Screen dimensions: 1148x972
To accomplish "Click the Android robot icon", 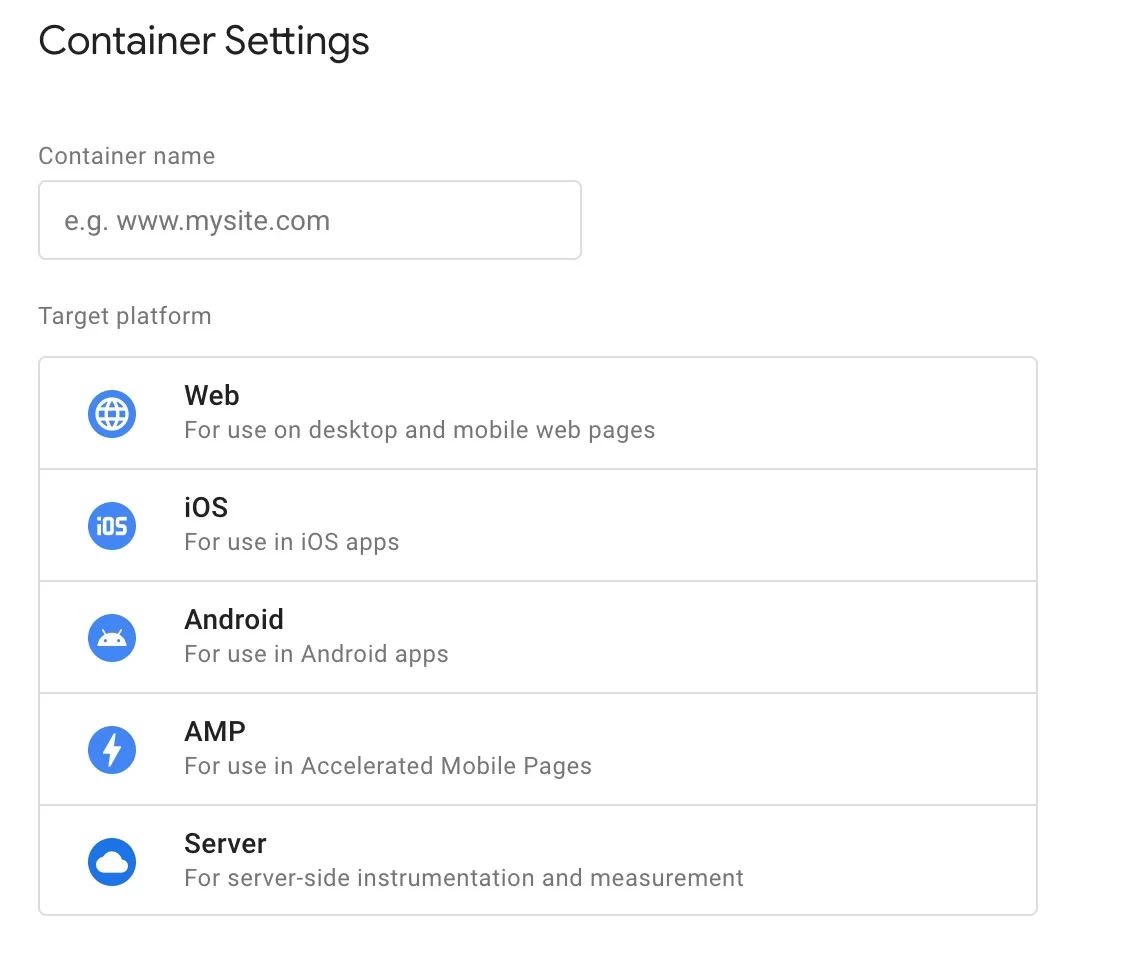I will point(112,638).
